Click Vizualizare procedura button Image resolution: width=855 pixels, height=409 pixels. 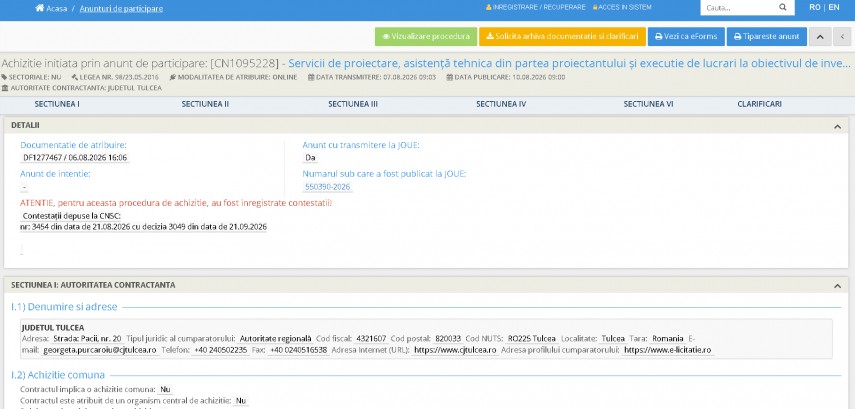pyautogui.click(x=426, y=37)
